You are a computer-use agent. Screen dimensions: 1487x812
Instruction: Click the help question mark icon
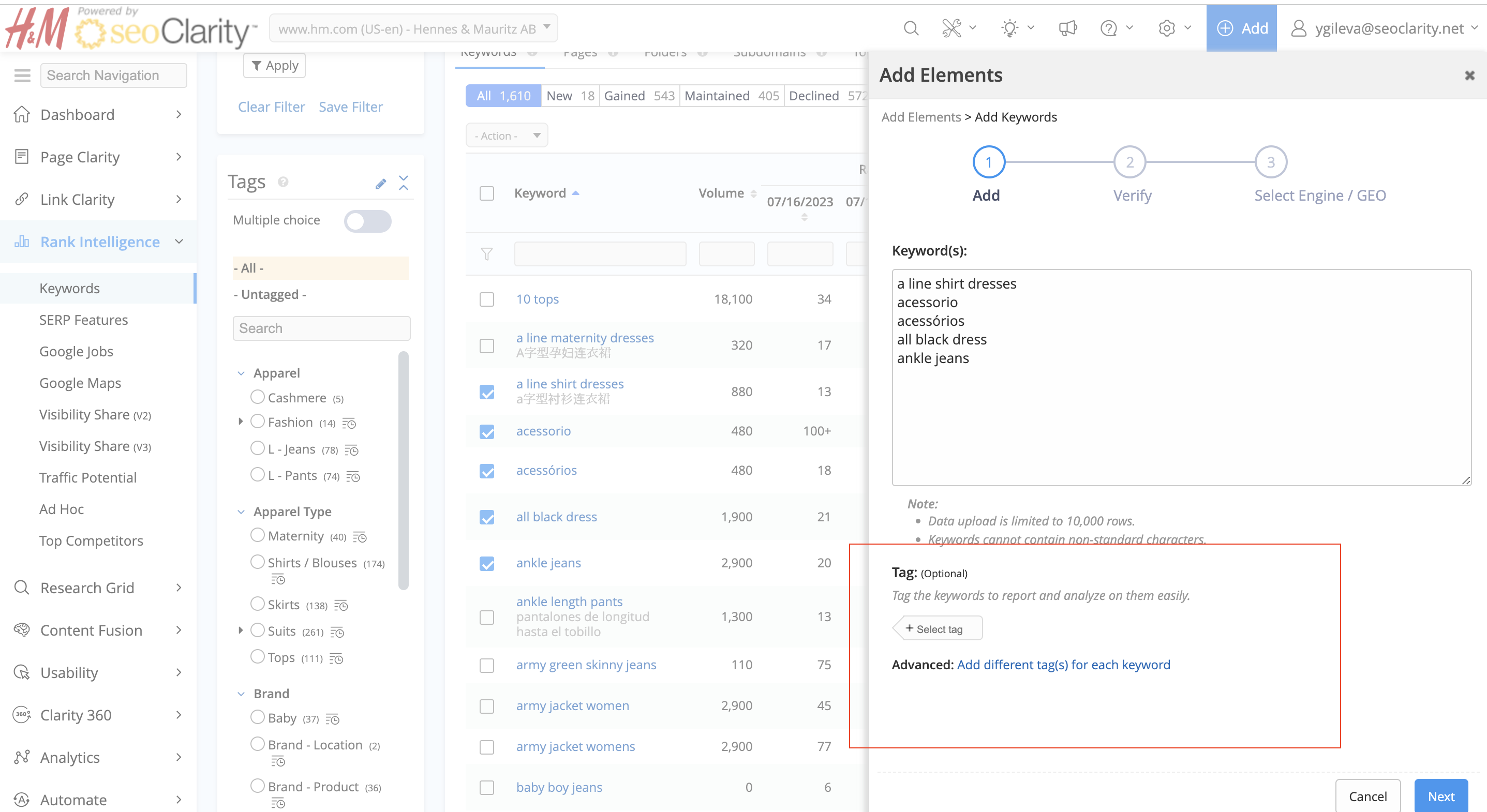(1109, 28)
